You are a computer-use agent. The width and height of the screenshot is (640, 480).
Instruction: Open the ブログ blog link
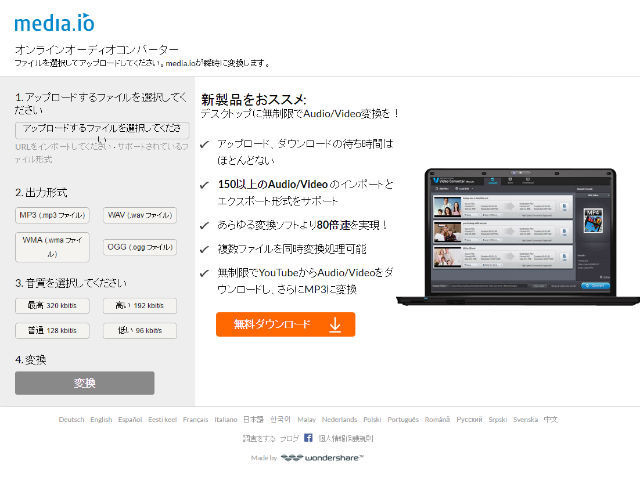point(289,438)
